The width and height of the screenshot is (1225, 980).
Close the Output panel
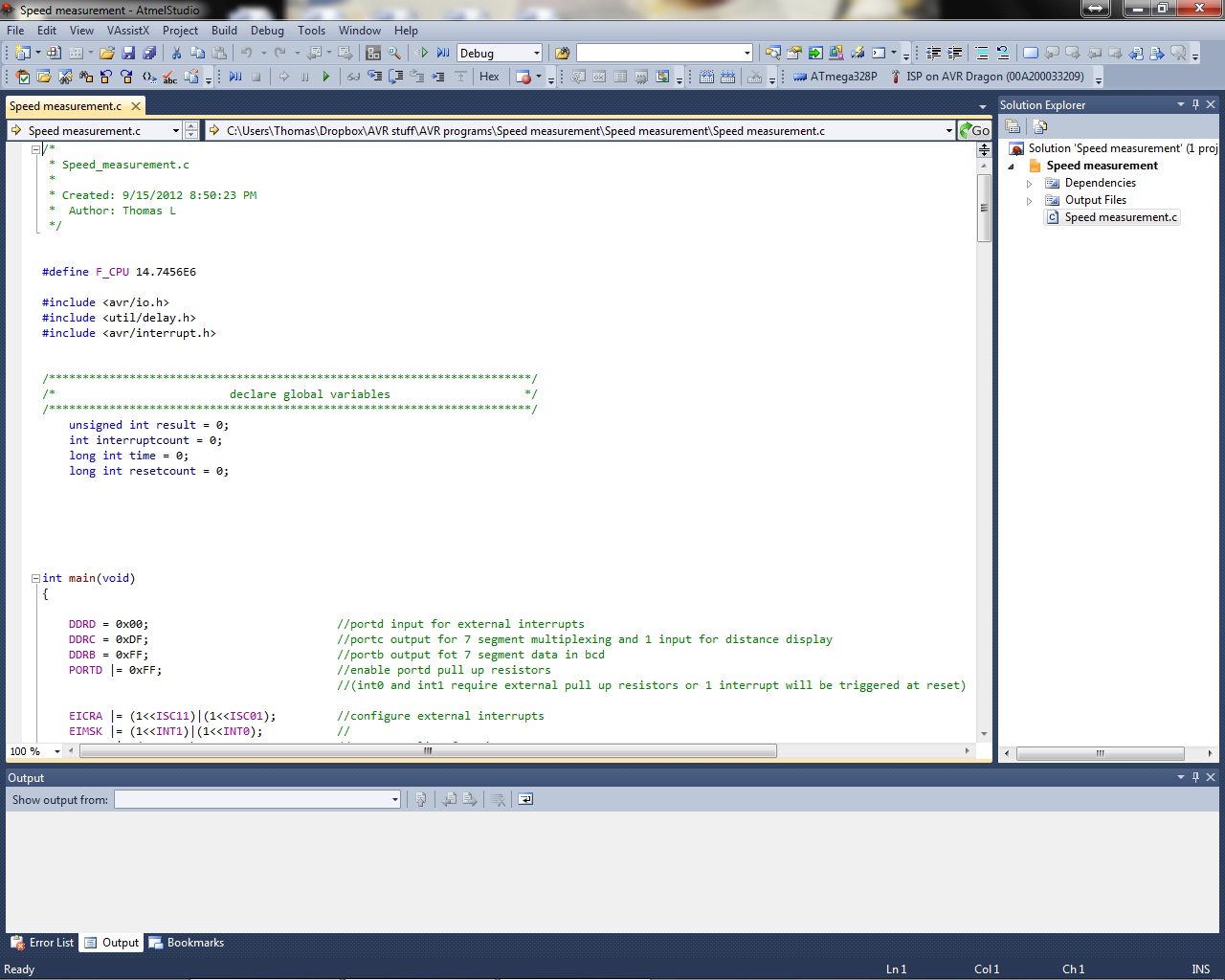click(x=1211, y=777)
